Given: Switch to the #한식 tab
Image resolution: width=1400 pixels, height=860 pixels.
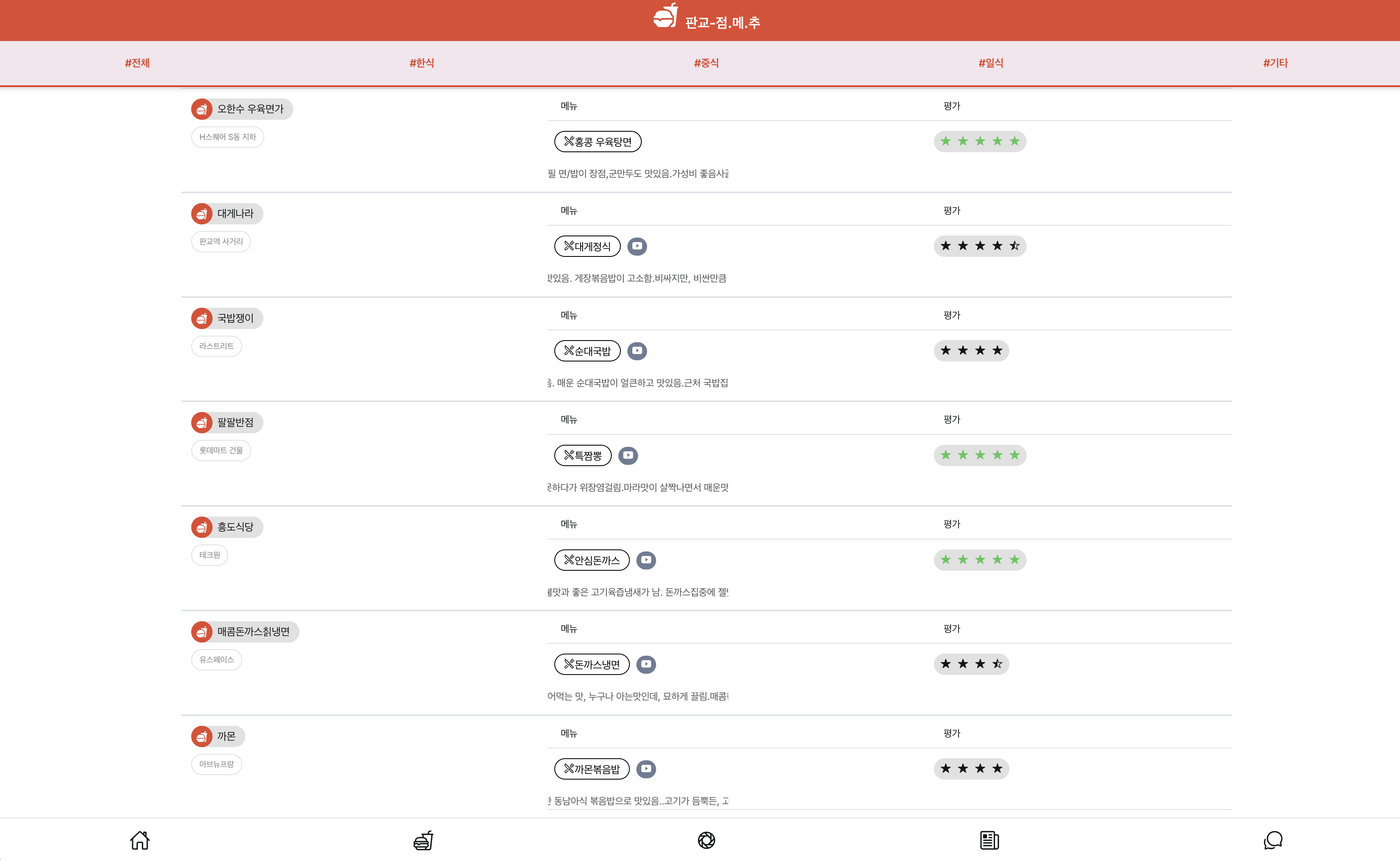Looking at the screenshot, I should (x=422, y=63).
